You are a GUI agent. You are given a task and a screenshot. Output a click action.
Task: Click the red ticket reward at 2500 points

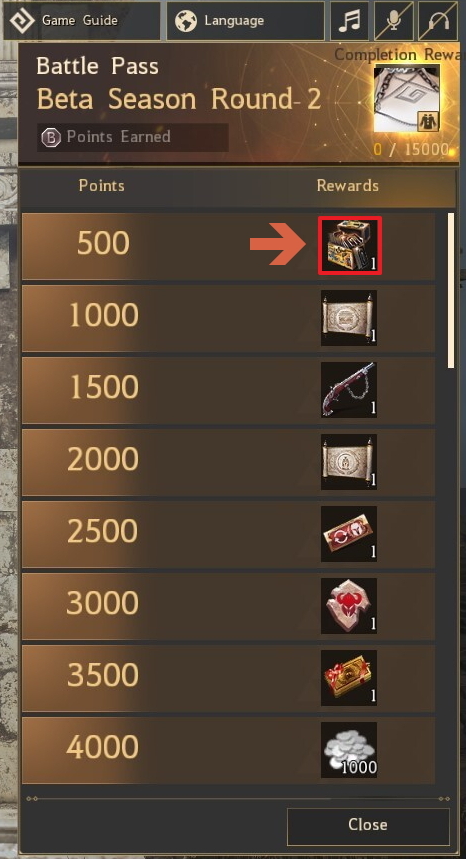click(x=349, y=534)
